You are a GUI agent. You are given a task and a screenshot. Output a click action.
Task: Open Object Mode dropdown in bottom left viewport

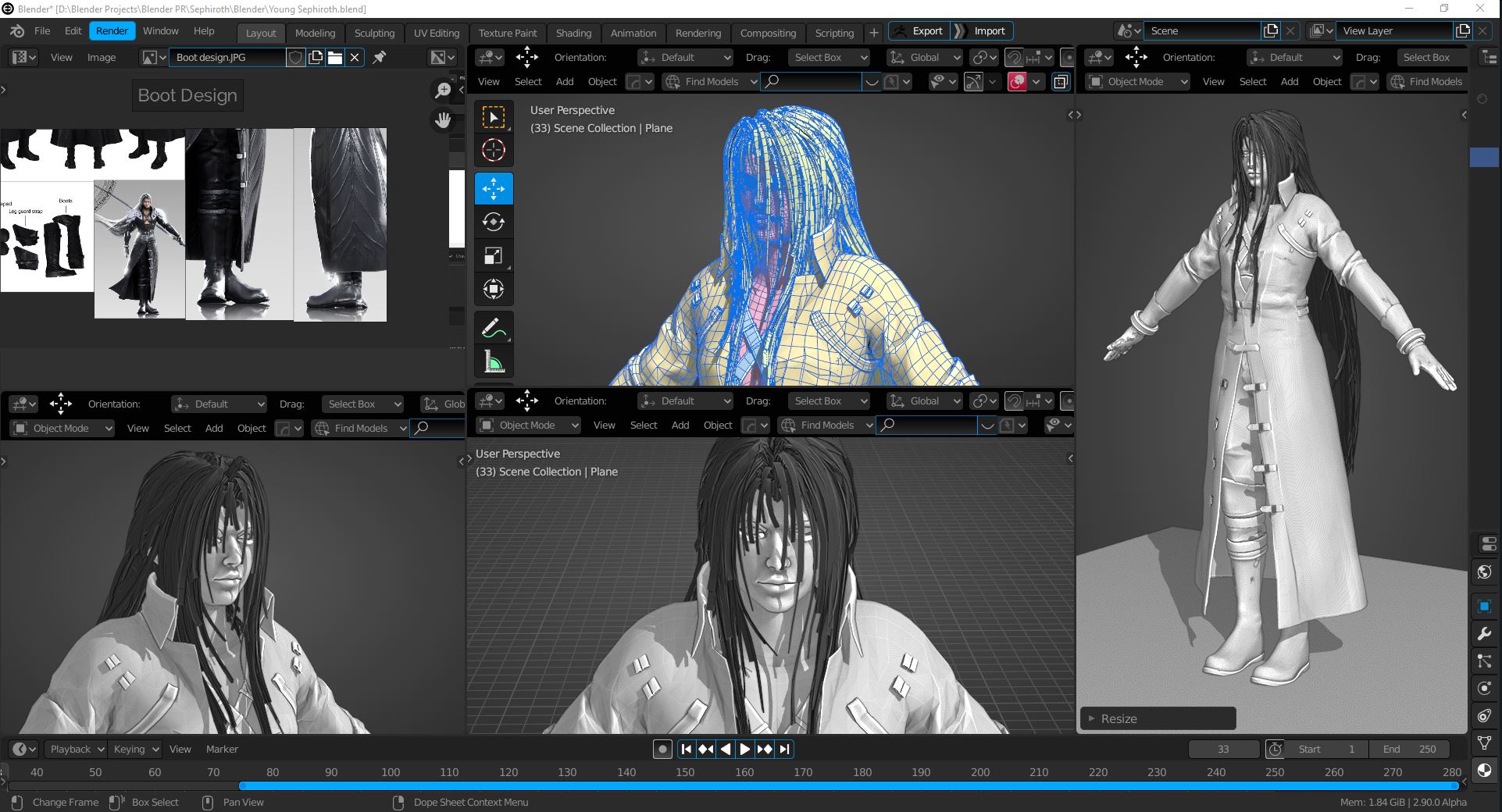(x=62, y=428)
